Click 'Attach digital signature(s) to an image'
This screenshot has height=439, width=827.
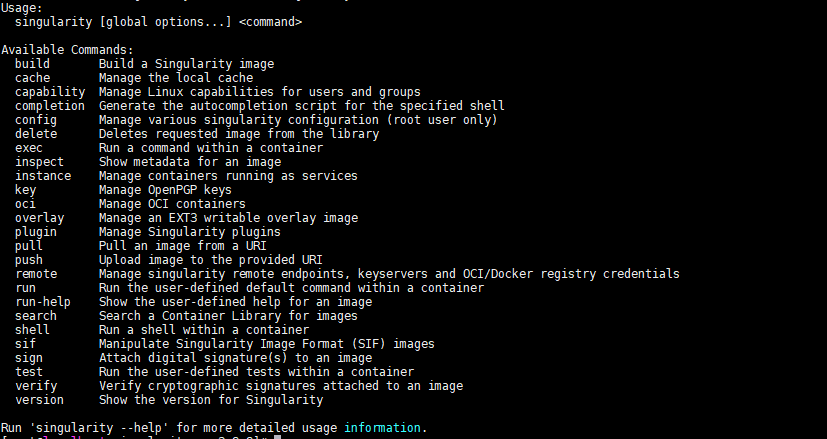(x=235, y=358)
